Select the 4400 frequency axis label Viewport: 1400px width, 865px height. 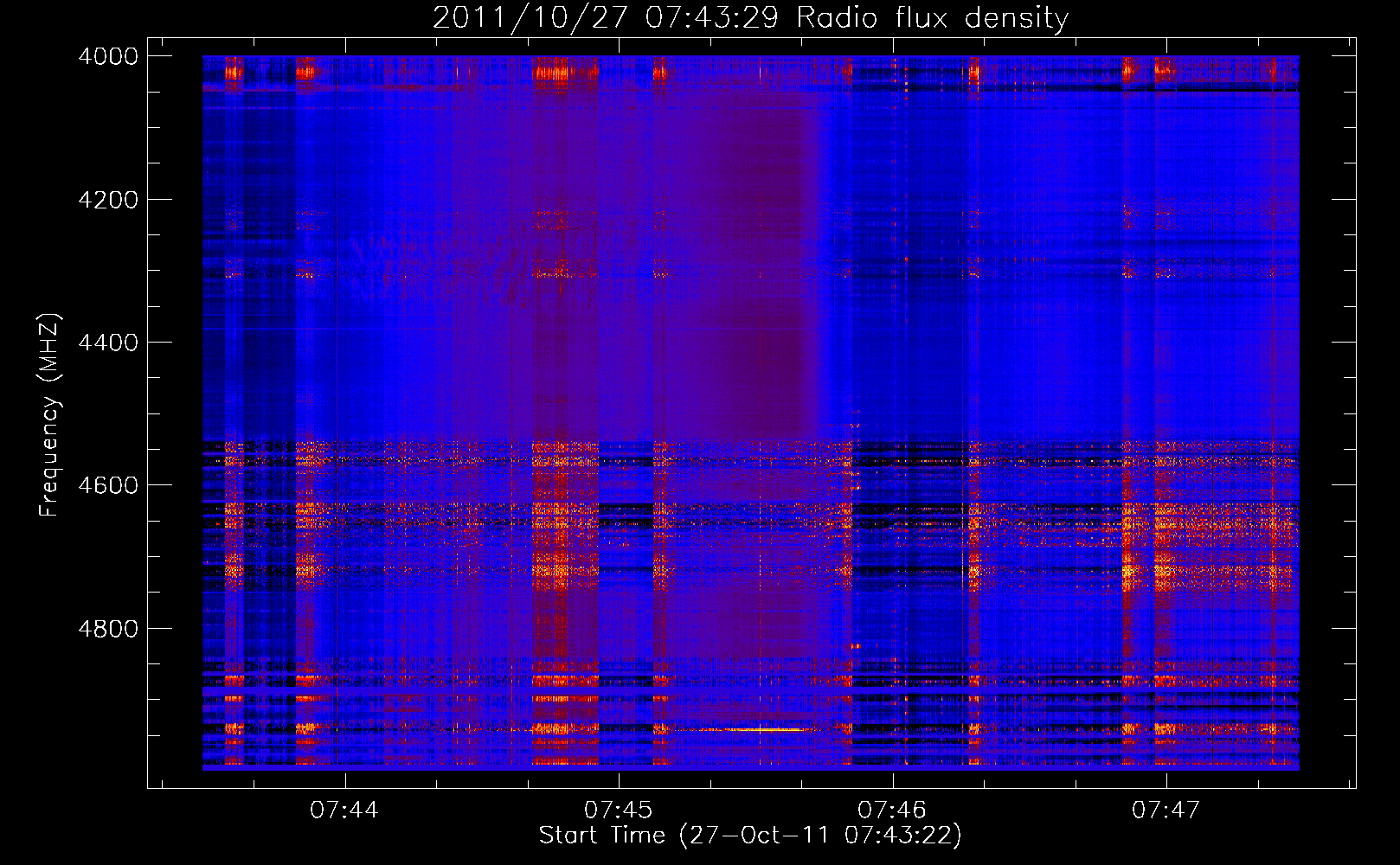[108, 343]
